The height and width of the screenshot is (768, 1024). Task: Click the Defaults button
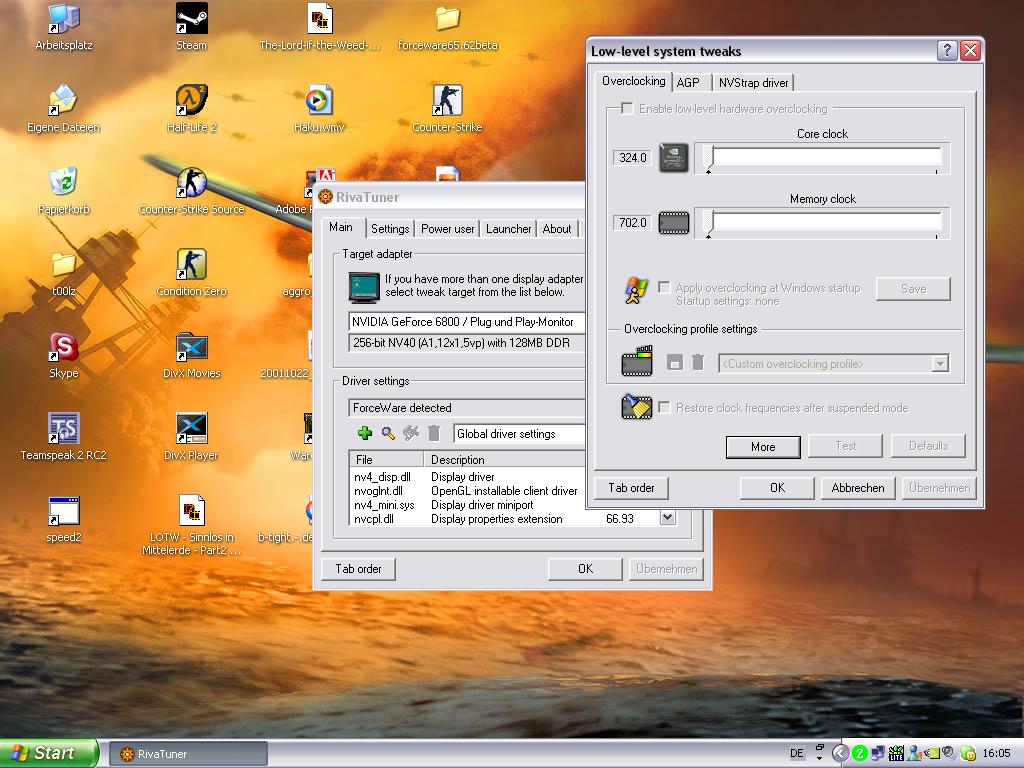point(928,446)
